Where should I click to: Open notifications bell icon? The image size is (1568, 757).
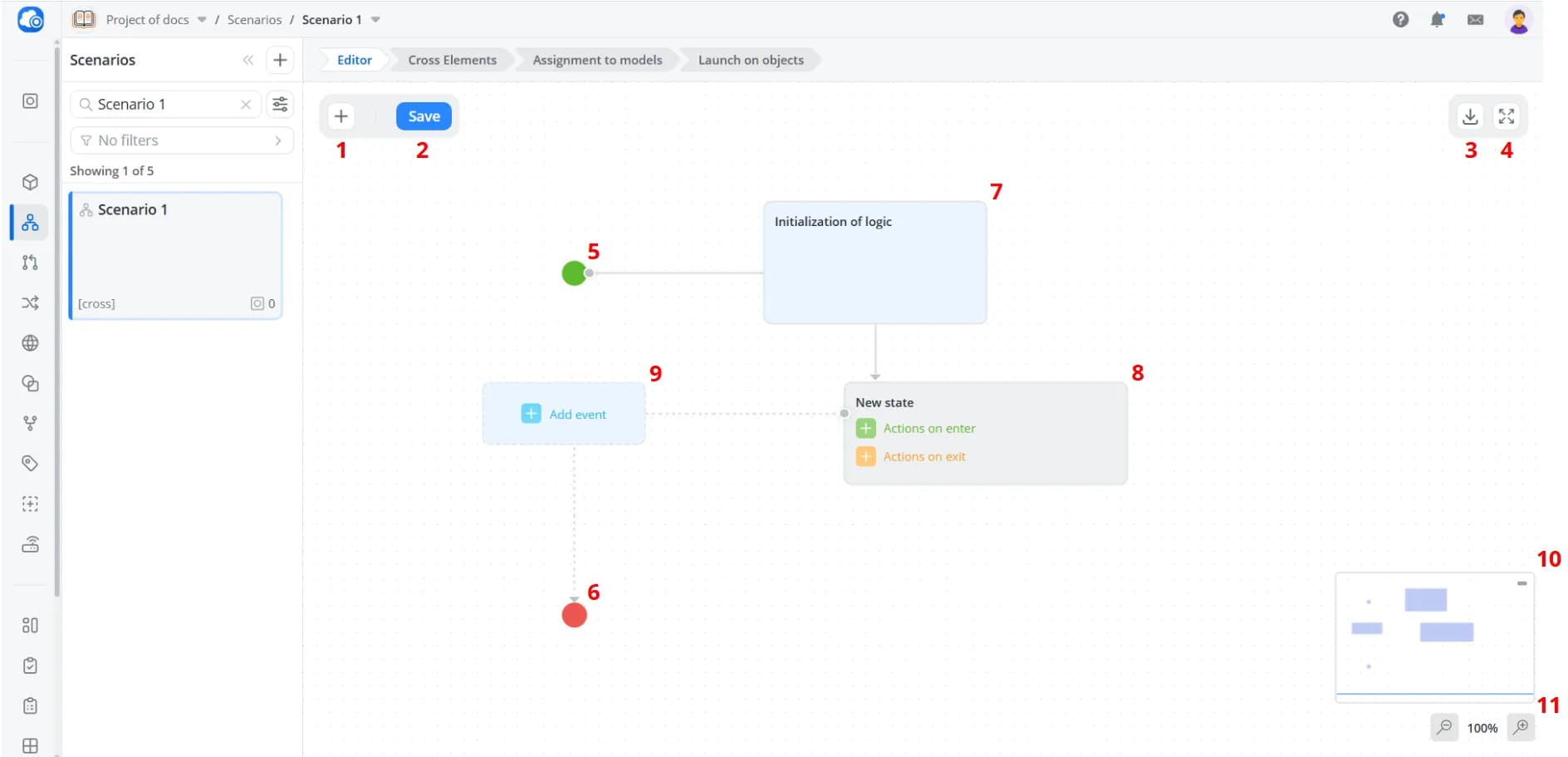[1438, 19]
